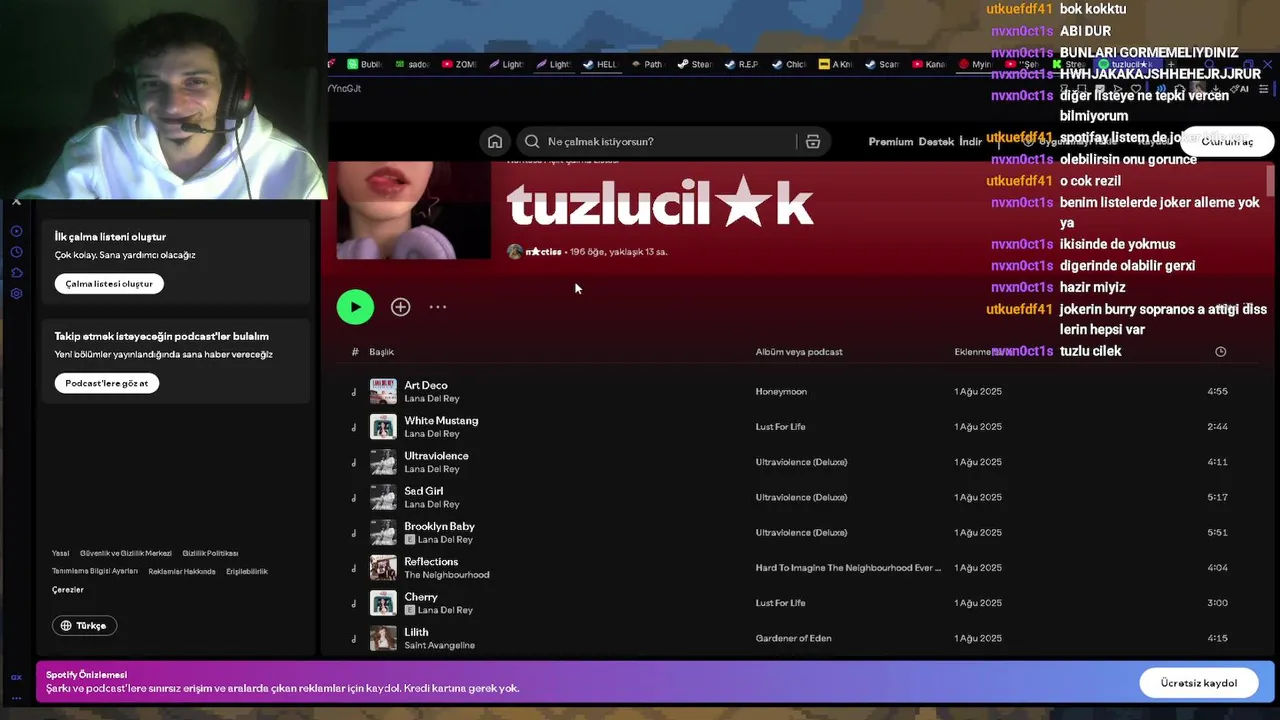Viewport: 1280px width, 720px height.
Task: Switch to the A Kni browser tab
Action: [835, 64]
